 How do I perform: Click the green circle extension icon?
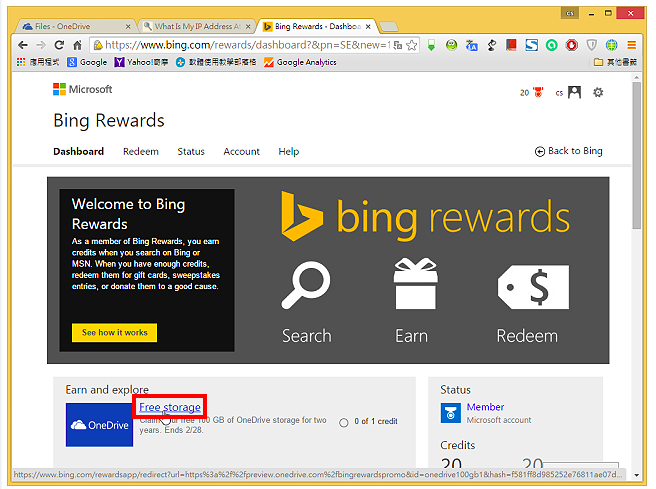coord(551,45)
